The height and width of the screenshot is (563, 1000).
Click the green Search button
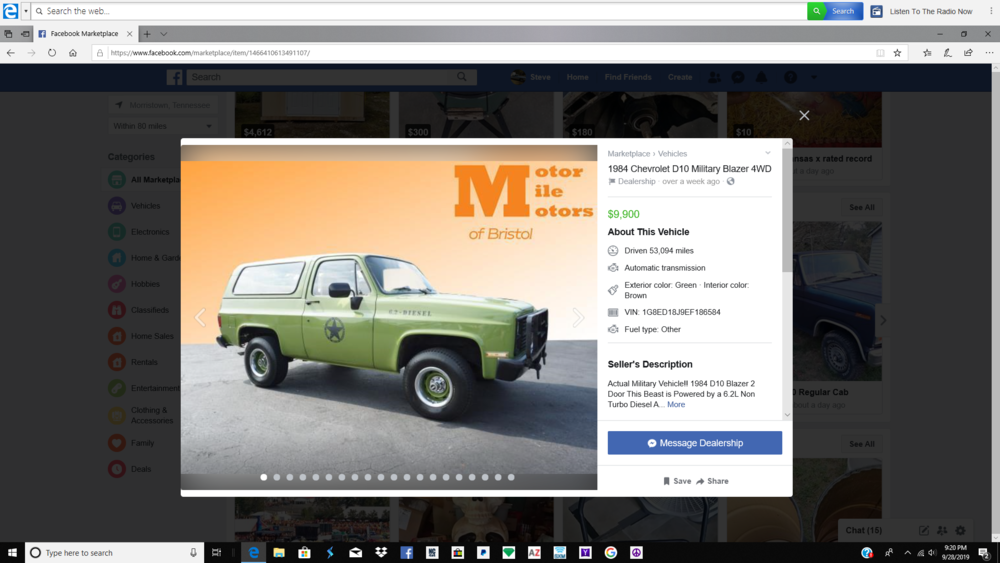click(x=835, y=11)
